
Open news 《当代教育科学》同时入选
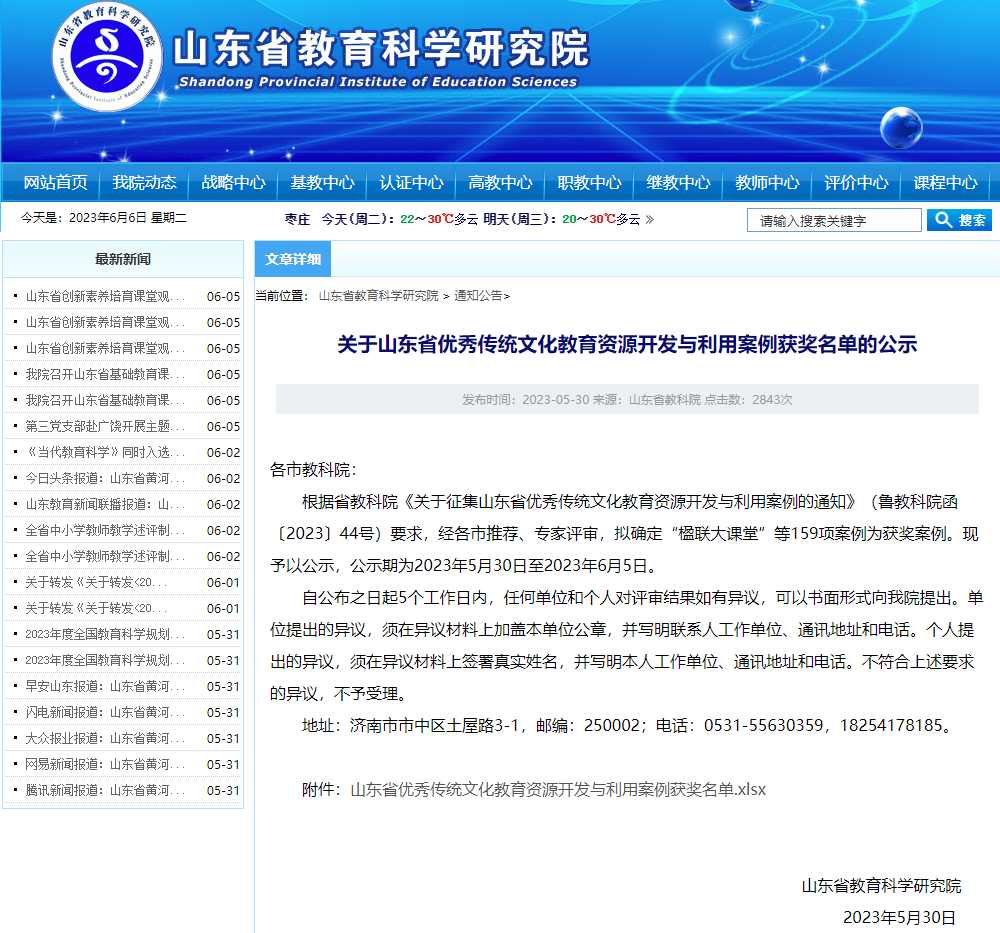click(x=105, y=452)
